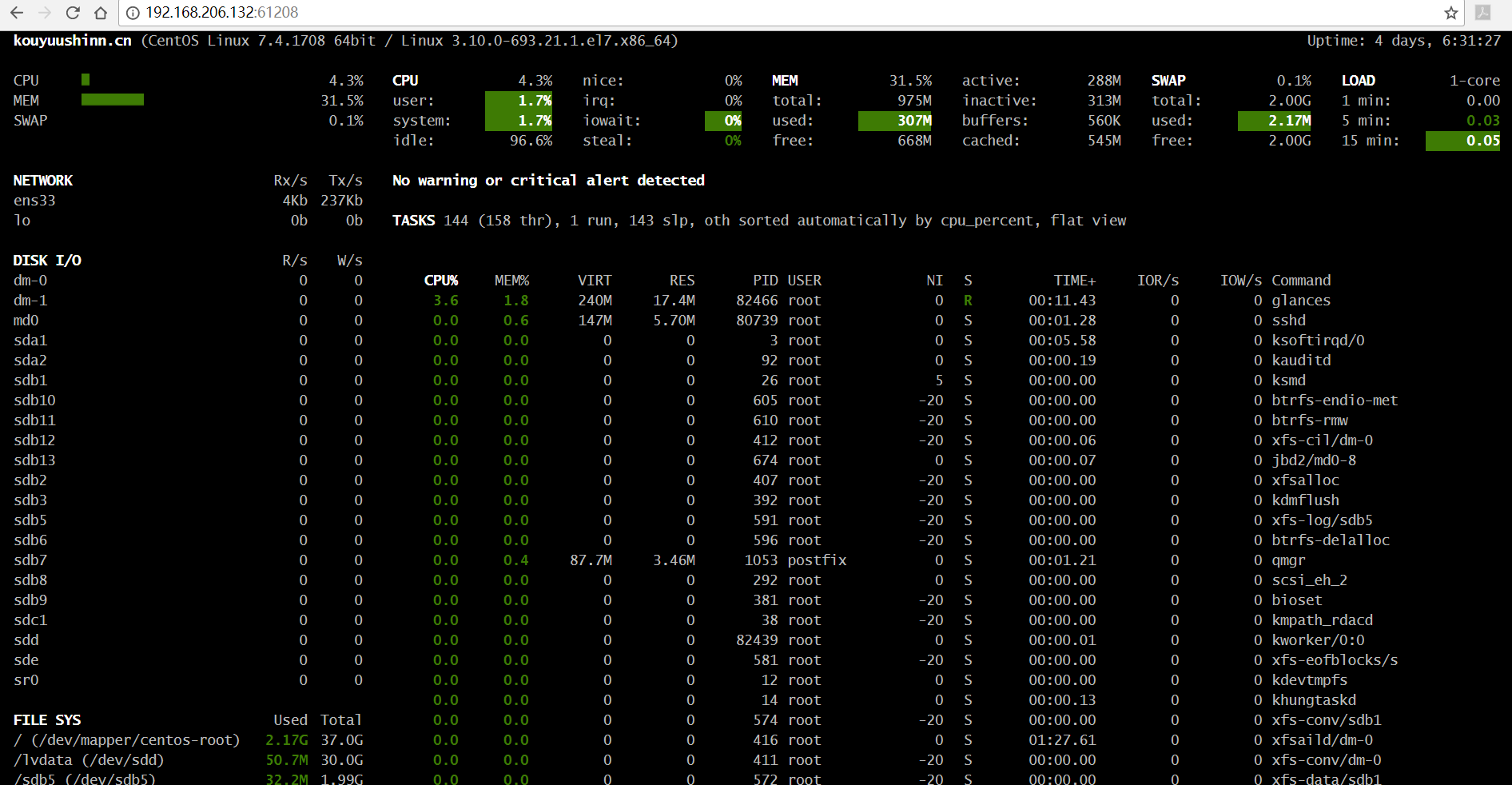Click the TIME+ column header
The height and width of the screenshot is (785, 1512).
(x=1074, y=281)
